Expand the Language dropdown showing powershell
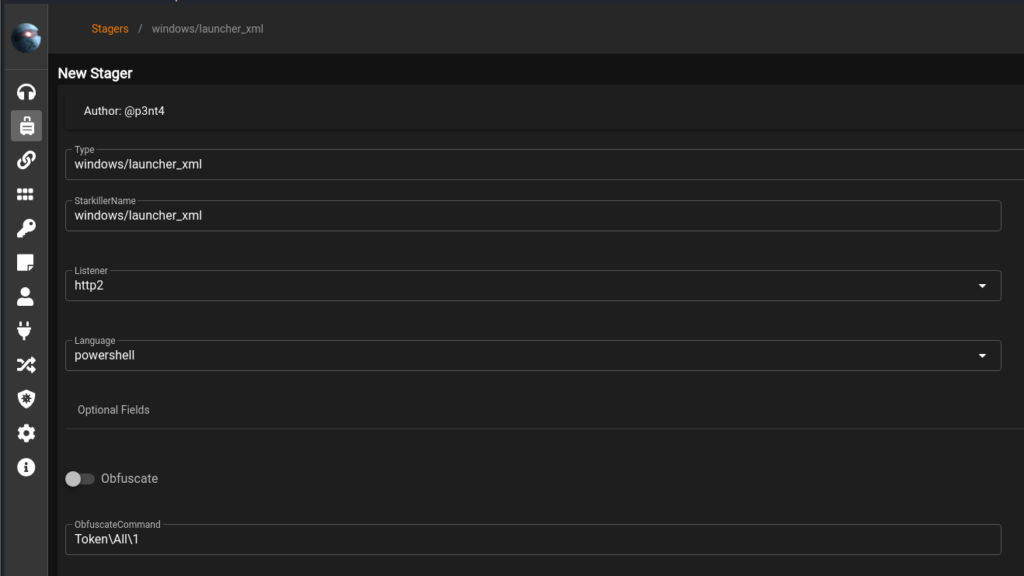Image resolution: width=1024 pixels, height=576 pixels. pos(533,355)
